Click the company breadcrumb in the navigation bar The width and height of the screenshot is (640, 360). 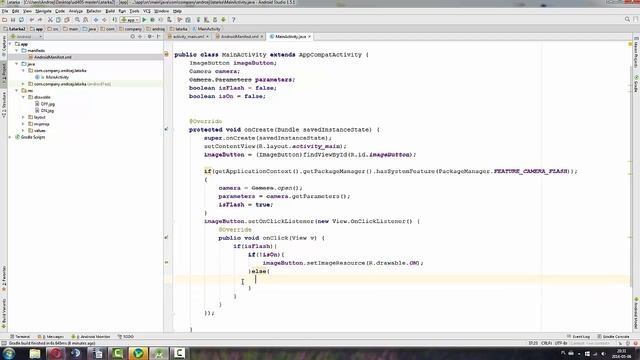click(130, 29)
